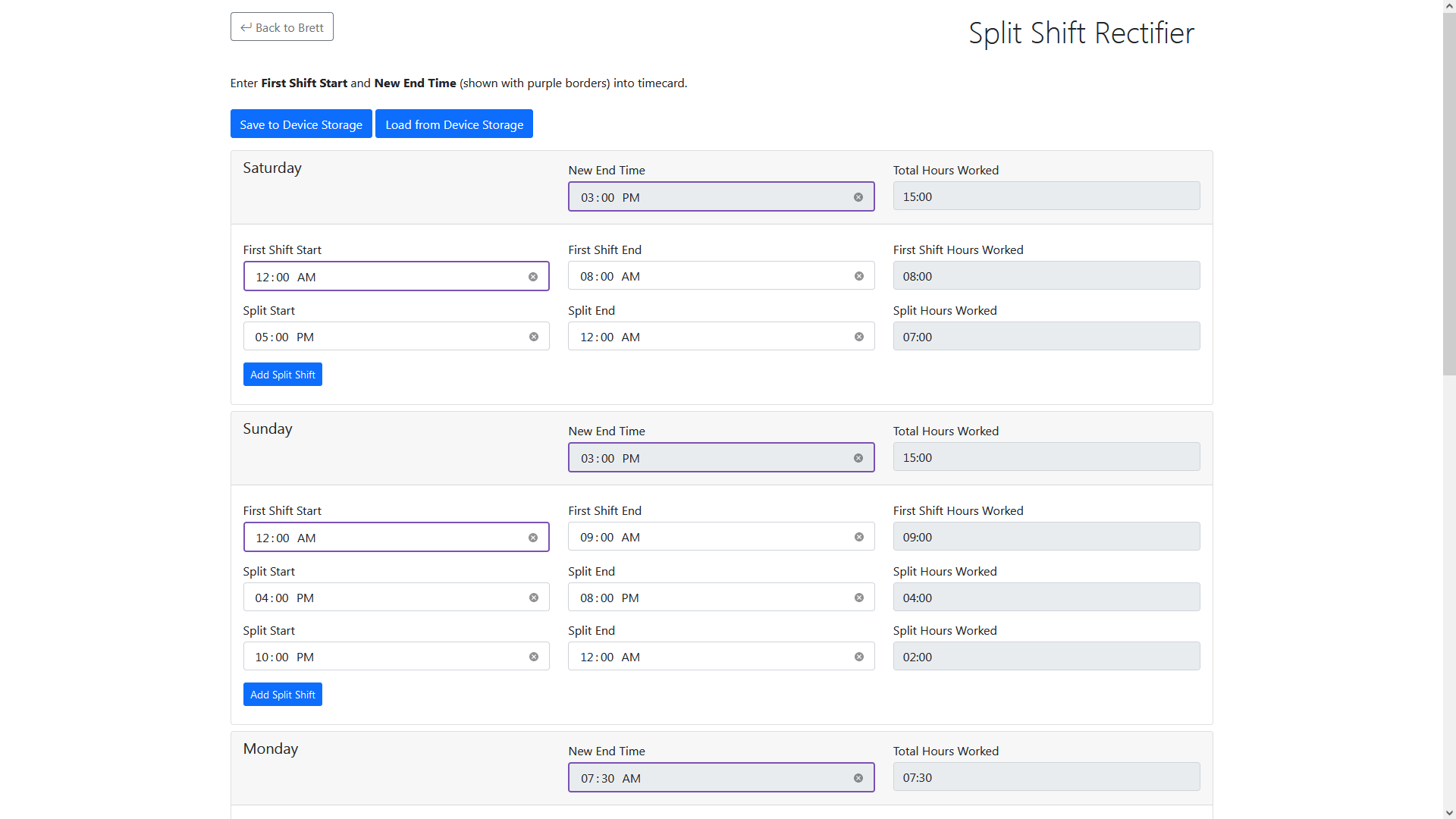Select Monday's Total Hours Worked 07:30
The image size is (1456, 819).
pos(1046,777)
